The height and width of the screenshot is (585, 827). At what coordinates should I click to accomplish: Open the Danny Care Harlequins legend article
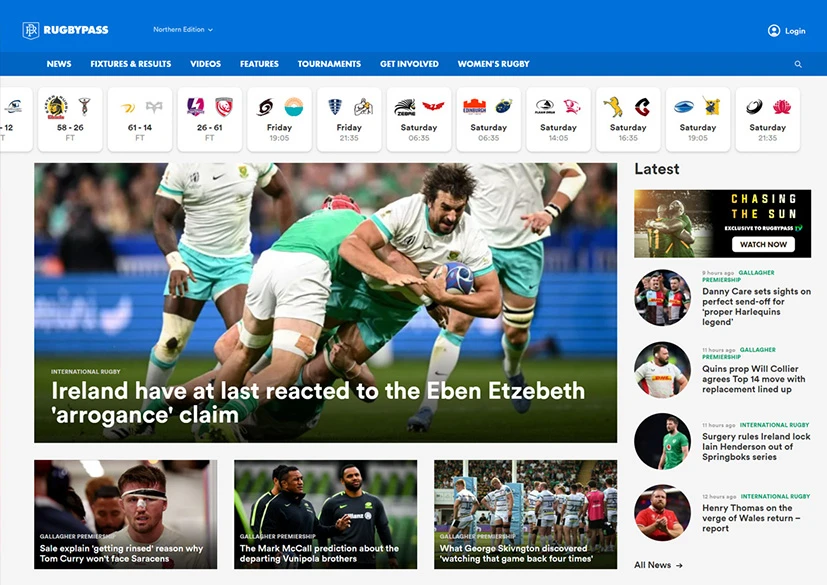756,306
